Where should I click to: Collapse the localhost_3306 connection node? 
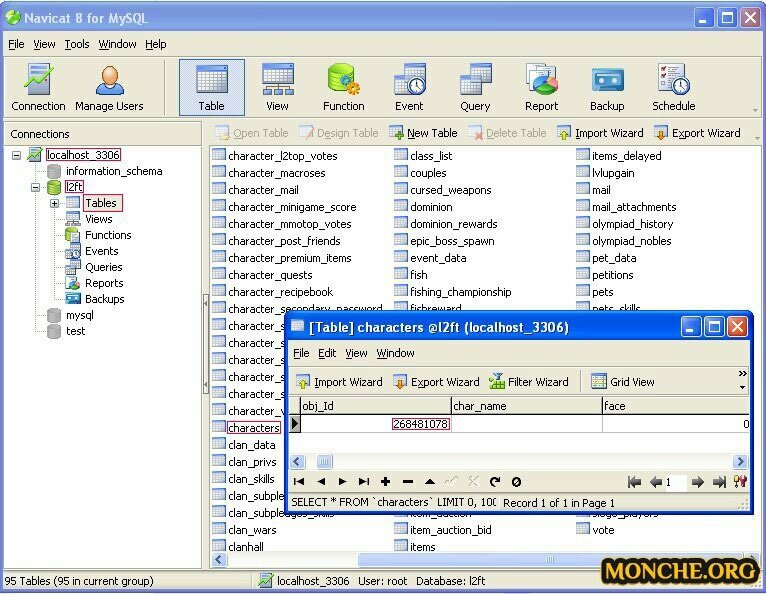tap(17, 155)
